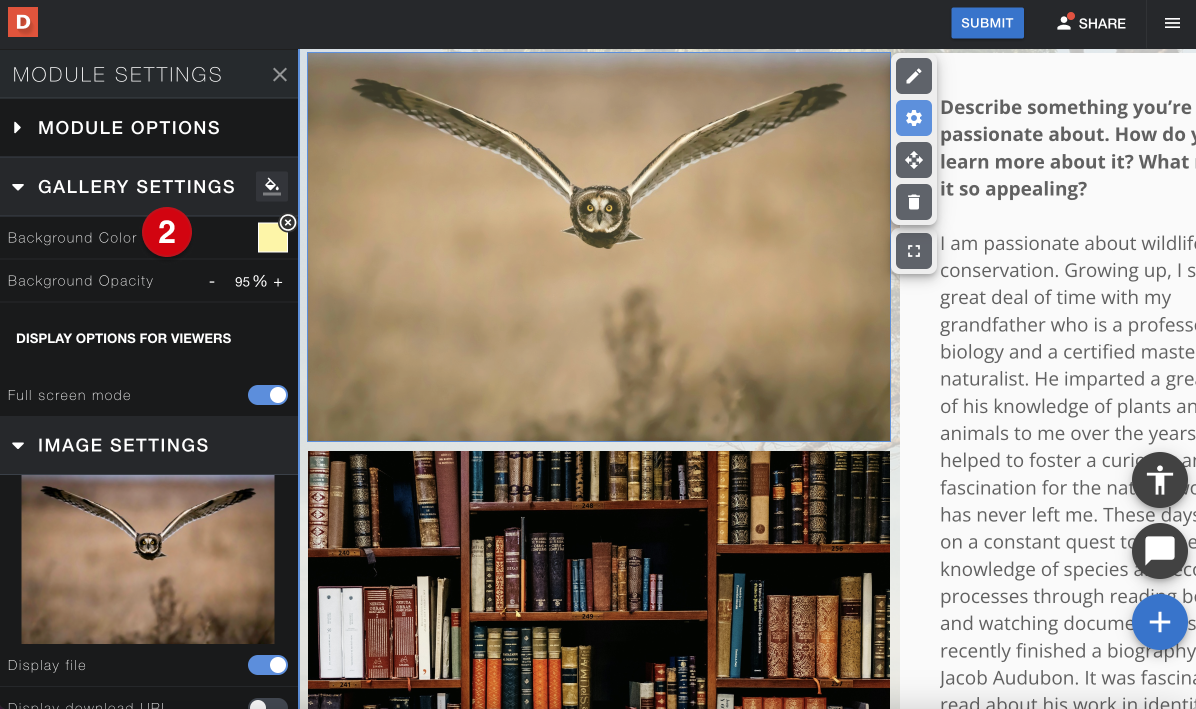Viewport: 1196px width, 709px height.
Task: Click the gear module settings icon
Action: [914, 118]
